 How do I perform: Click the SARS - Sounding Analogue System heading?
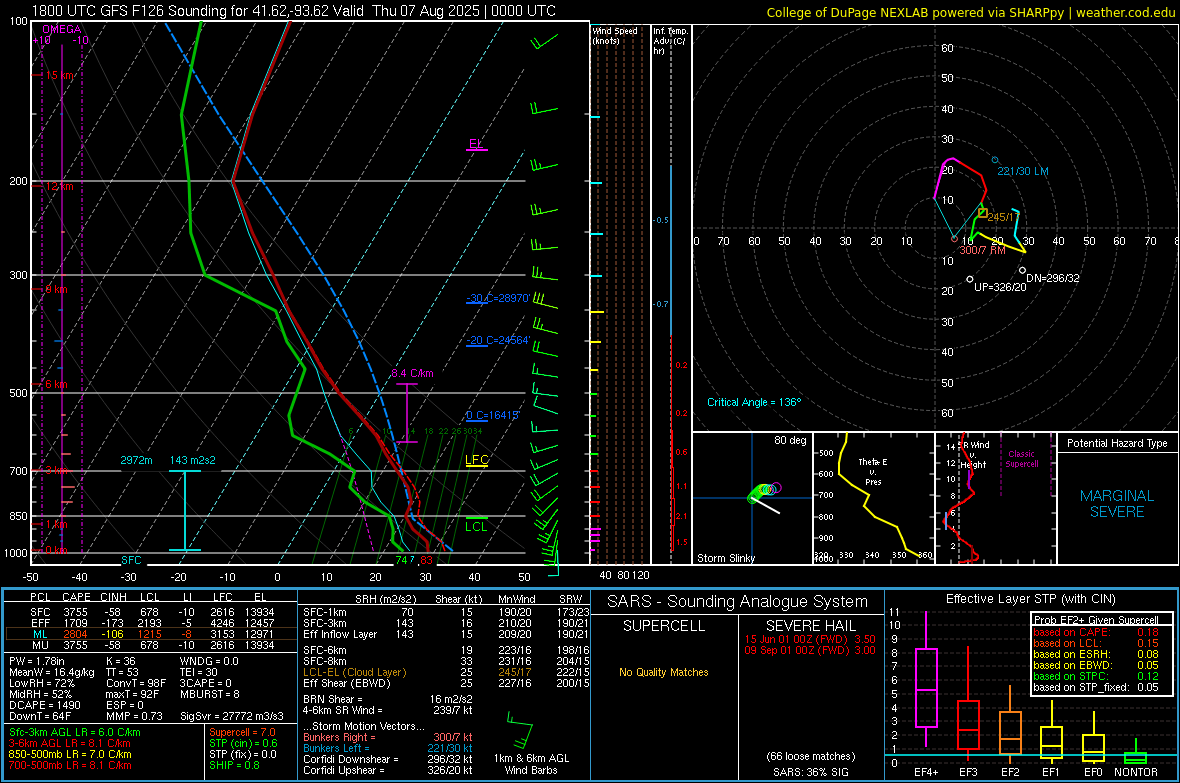click(x=738, y=602)
